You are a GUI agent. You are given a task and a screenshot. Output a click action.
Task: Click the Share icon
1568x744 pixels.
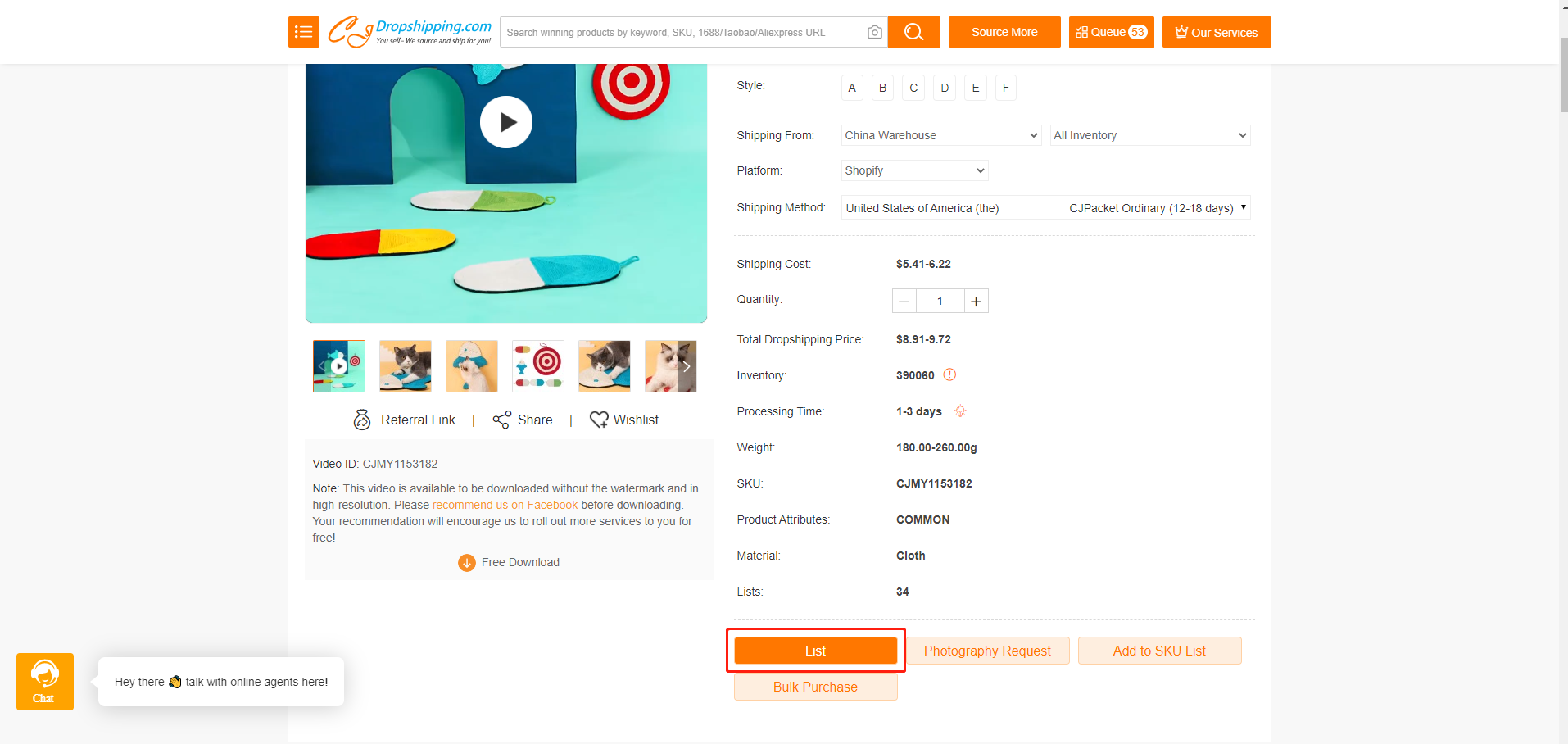click(501, 420)
